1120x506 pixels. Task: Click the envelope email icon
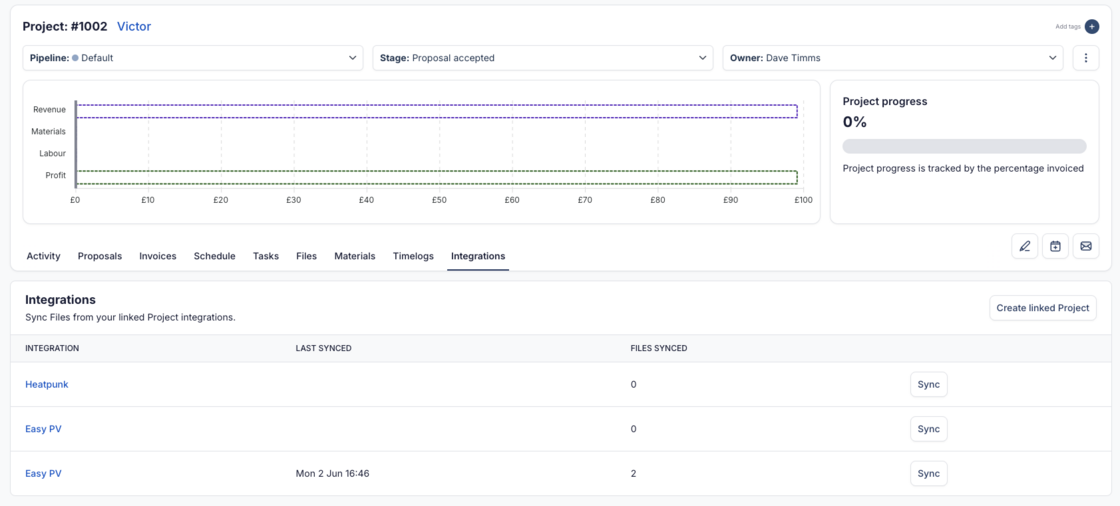1086,246
